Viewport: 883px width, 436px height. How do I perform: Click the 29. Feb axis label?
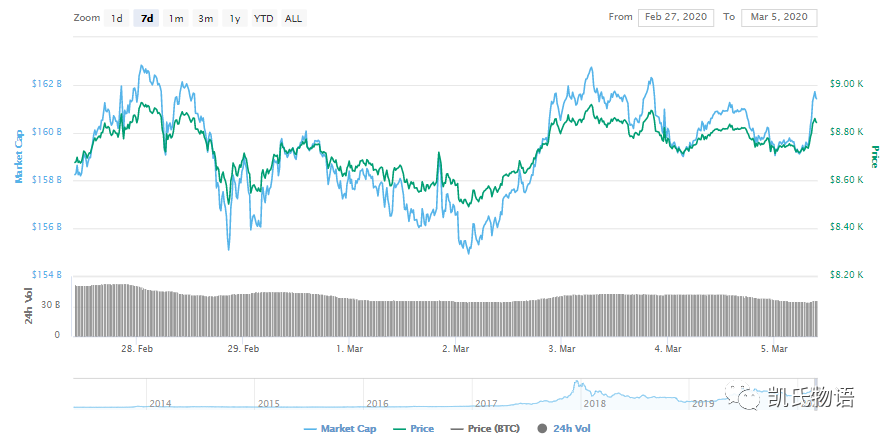[243, 349]
